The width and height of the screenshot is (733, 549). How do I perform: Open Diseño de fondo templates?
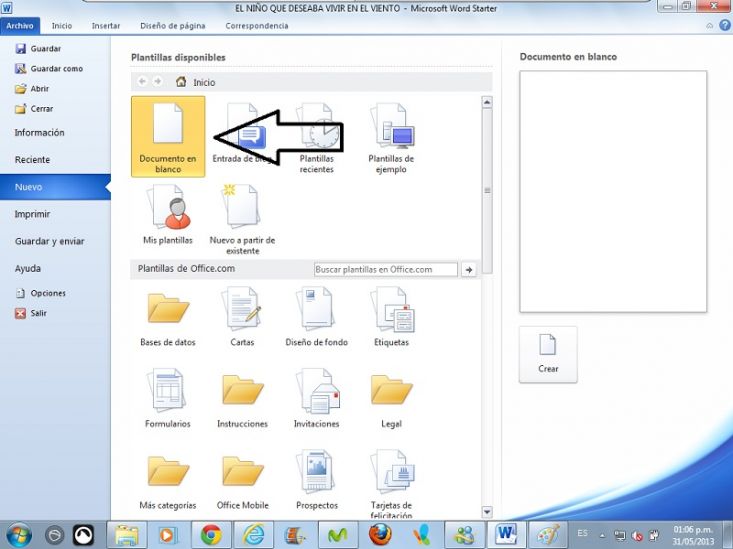[x=316, y=317]
